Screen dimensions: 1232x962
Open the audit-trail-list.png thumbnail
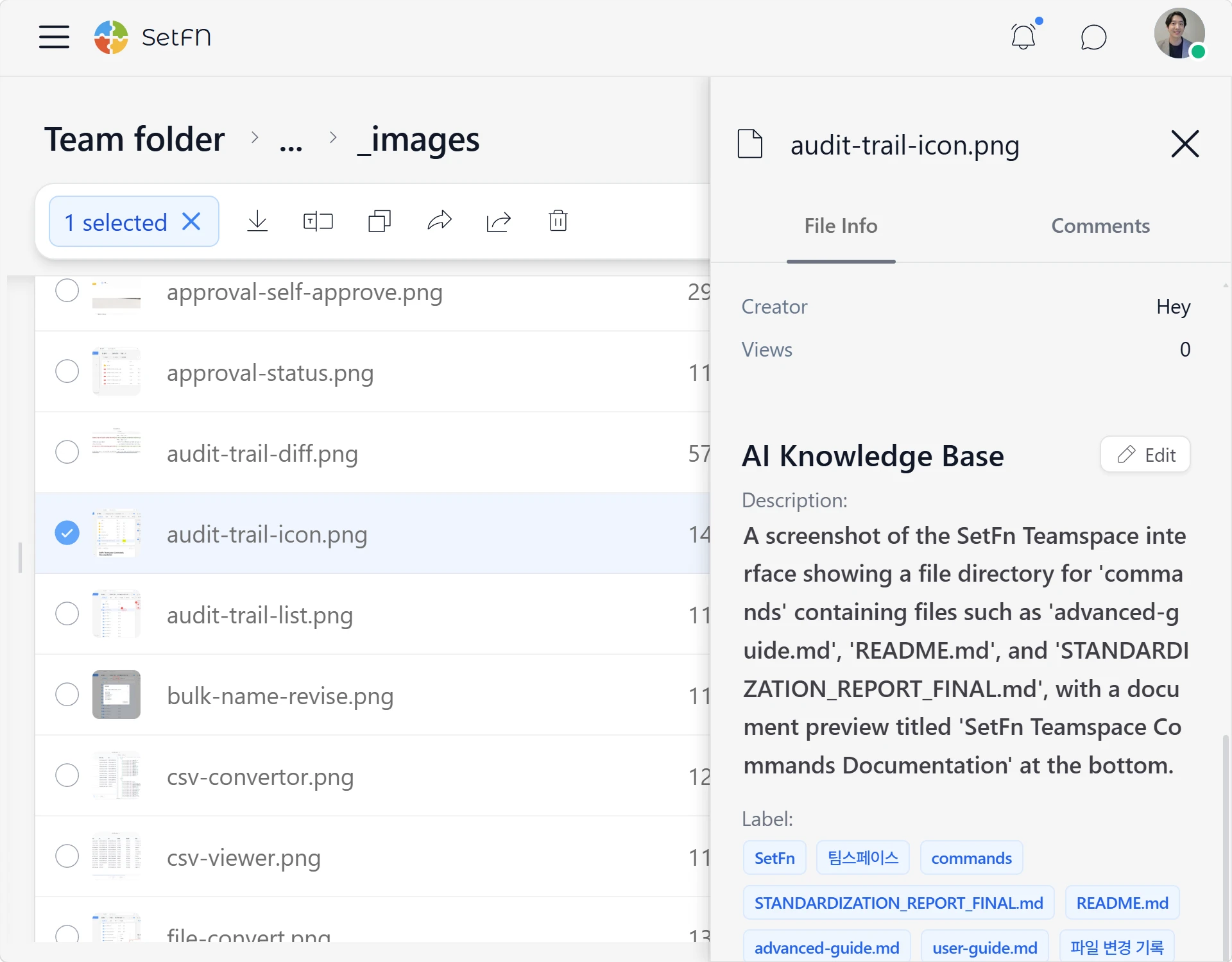[x=116, y=614]
